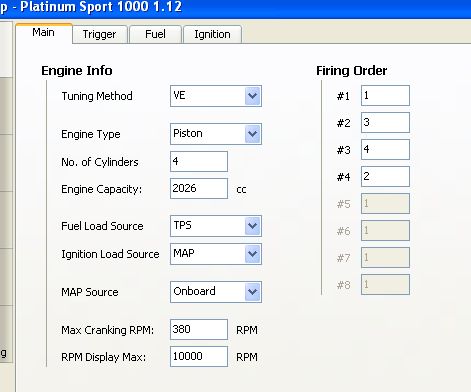Click the MAP Source label

(90, 292)
